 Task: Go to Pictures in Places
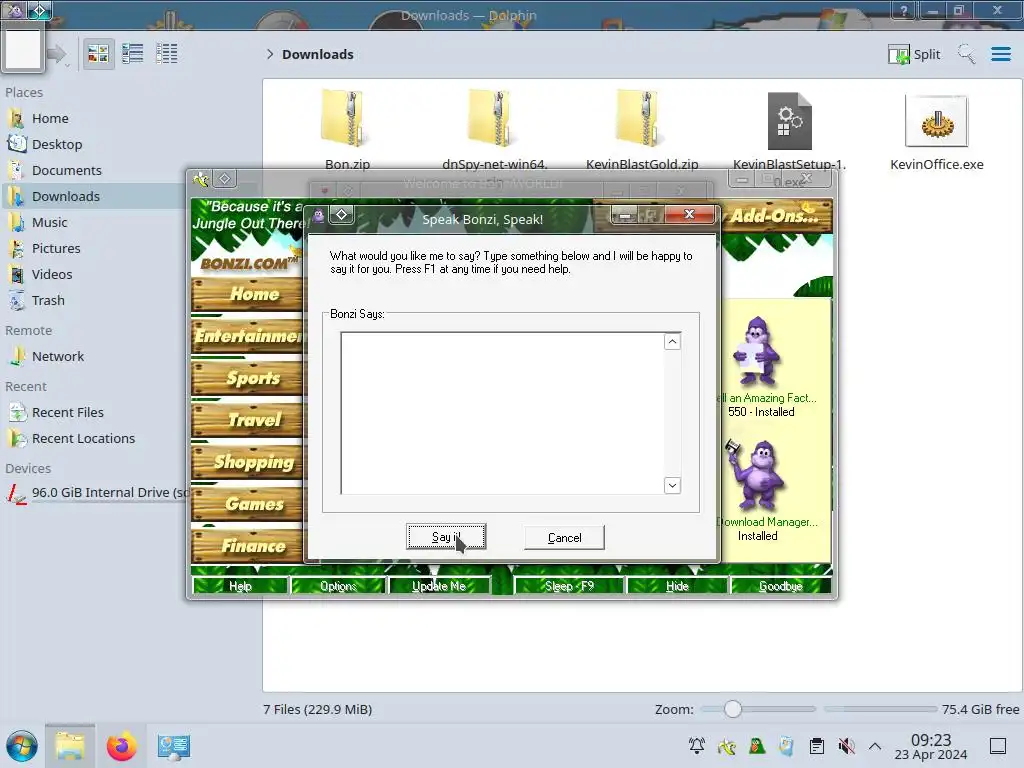[56, 249]
